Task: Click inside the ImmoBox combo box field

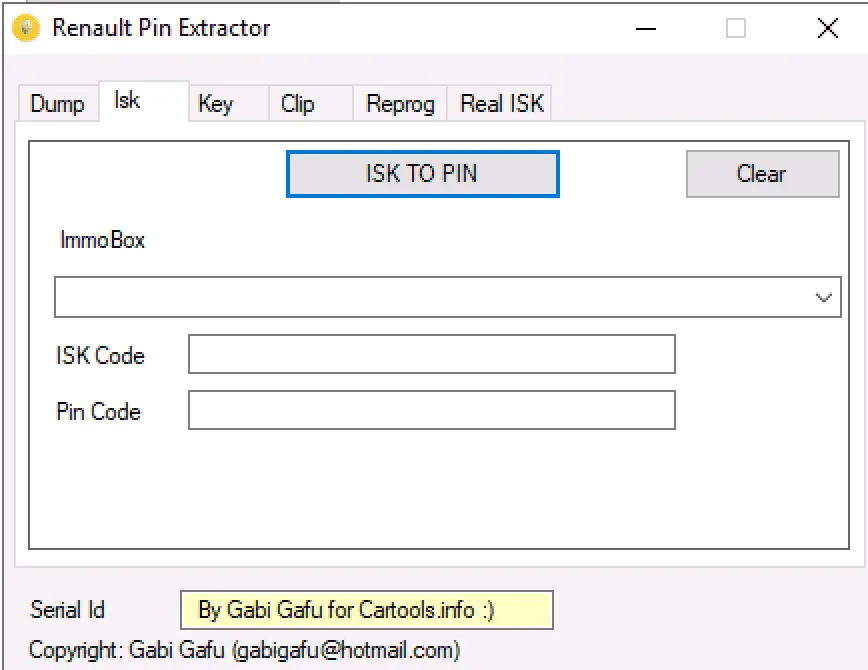Action: (447, 297)
